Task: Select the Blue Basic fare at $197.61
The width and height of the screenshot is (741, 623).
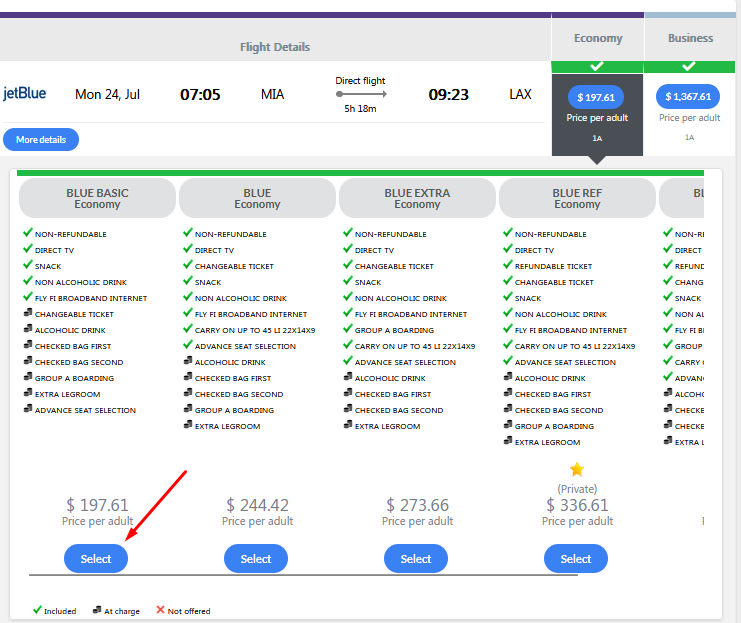Action: (x=96, y=559)
